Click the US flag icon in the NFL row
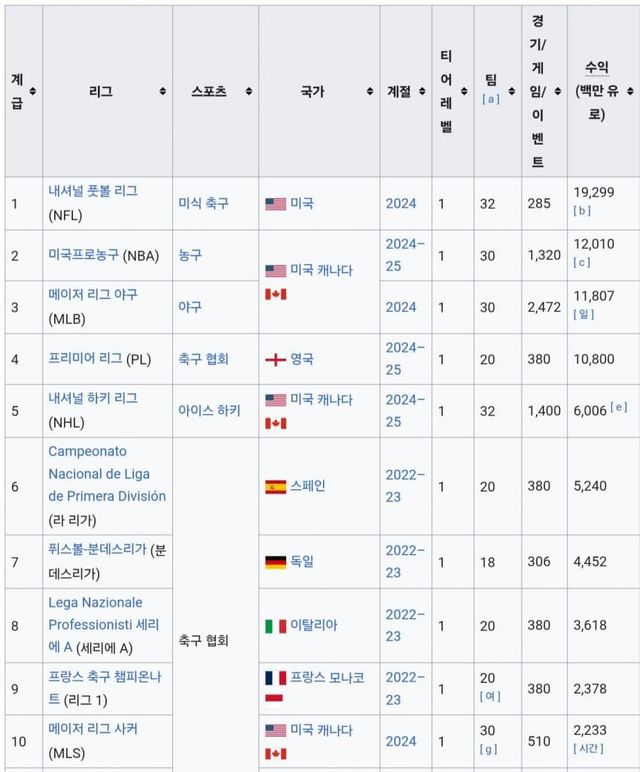This screenshot has height=772, width=640. [x=275, y=204]
